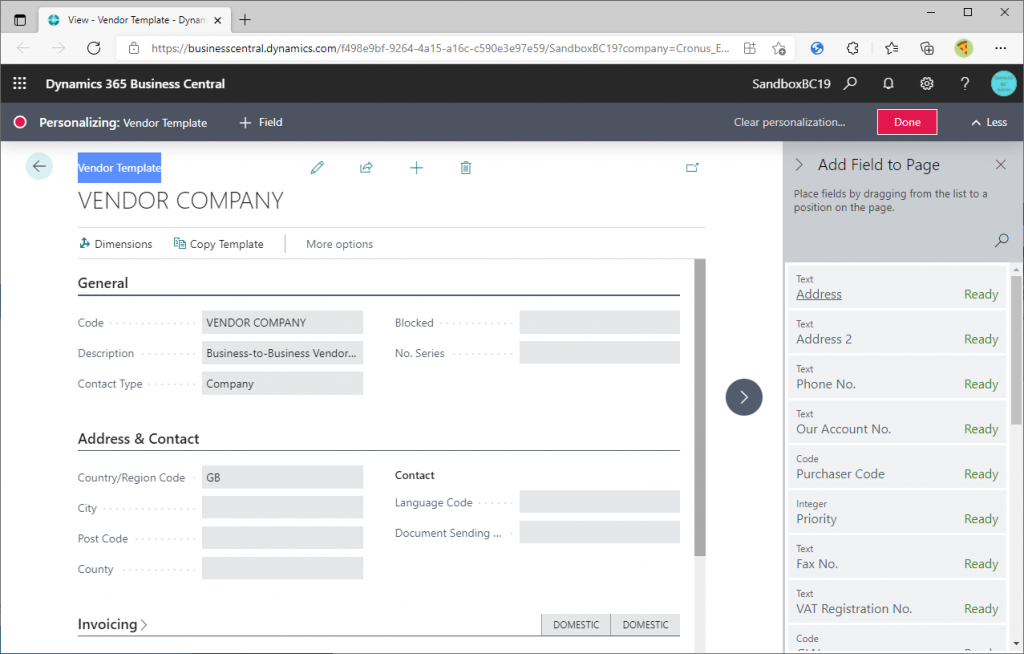Open the notifications bell
The image size is (1024, 654).
click(x=888, y=84)
